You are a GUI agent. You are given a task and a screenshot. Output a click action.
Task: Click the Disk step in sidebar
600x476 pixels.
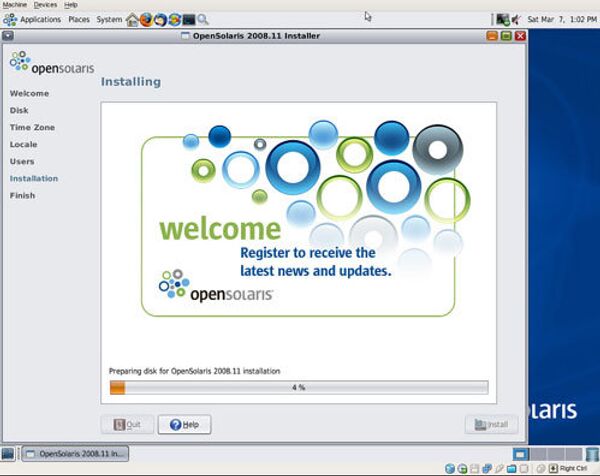(19, 110)
